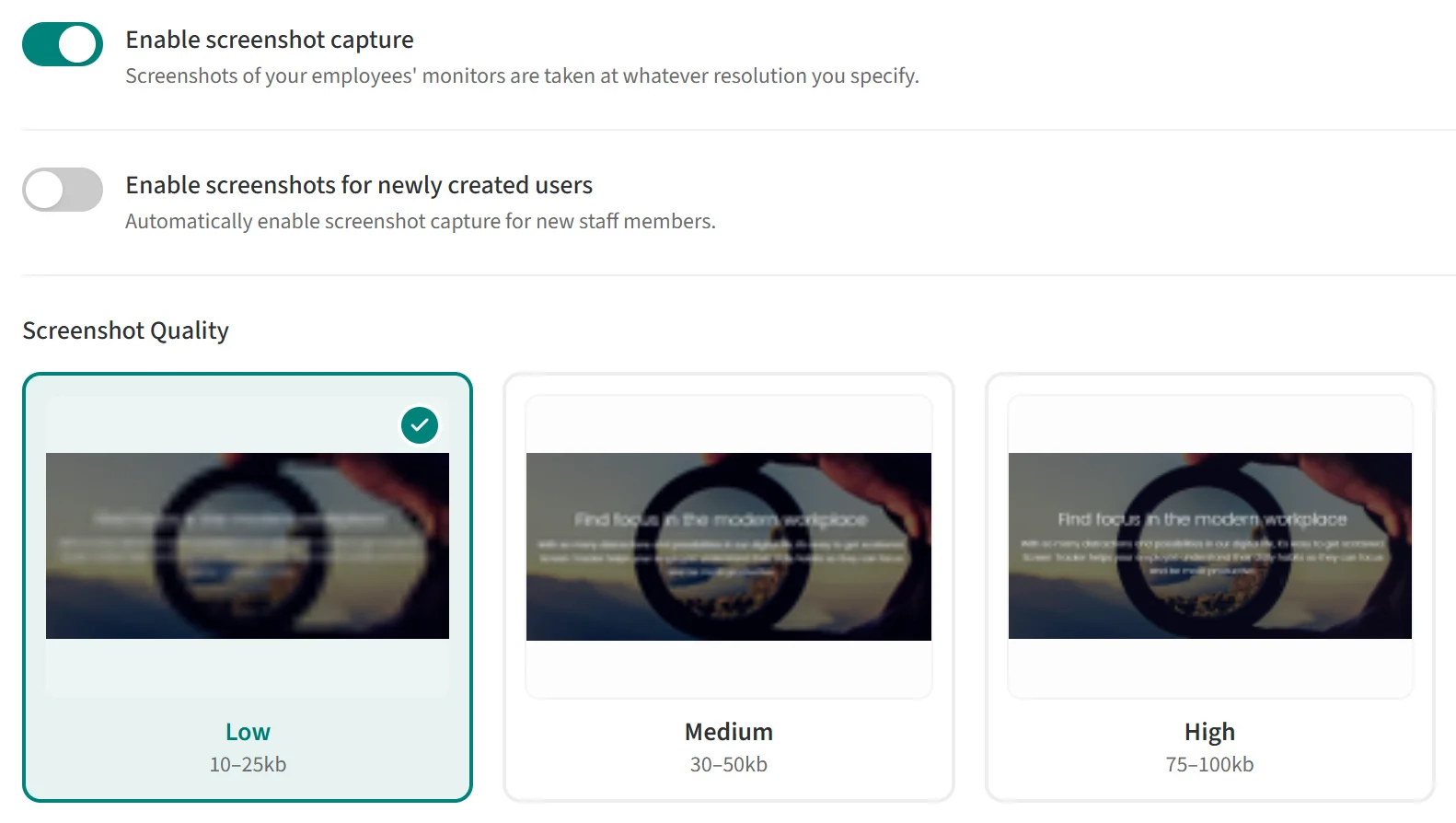Click 'Enable screenshots for newly created users' label
This screenshot has height=823, width=1456.
359,185
